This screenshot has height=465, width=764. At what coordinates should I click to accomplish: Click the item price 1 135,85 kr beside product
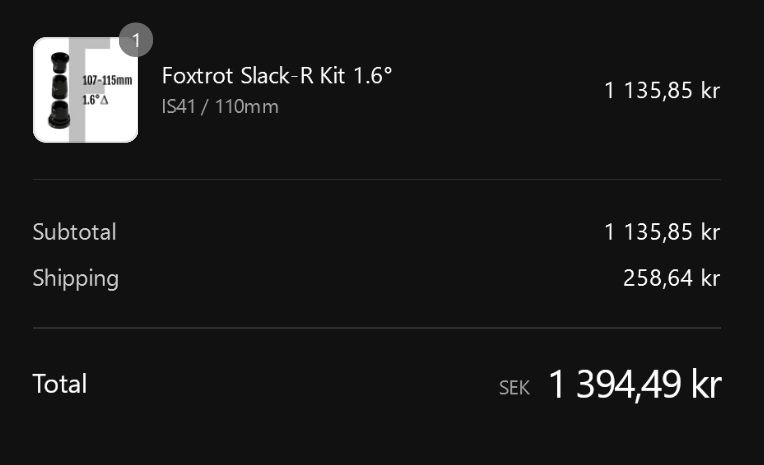point(661,91)
